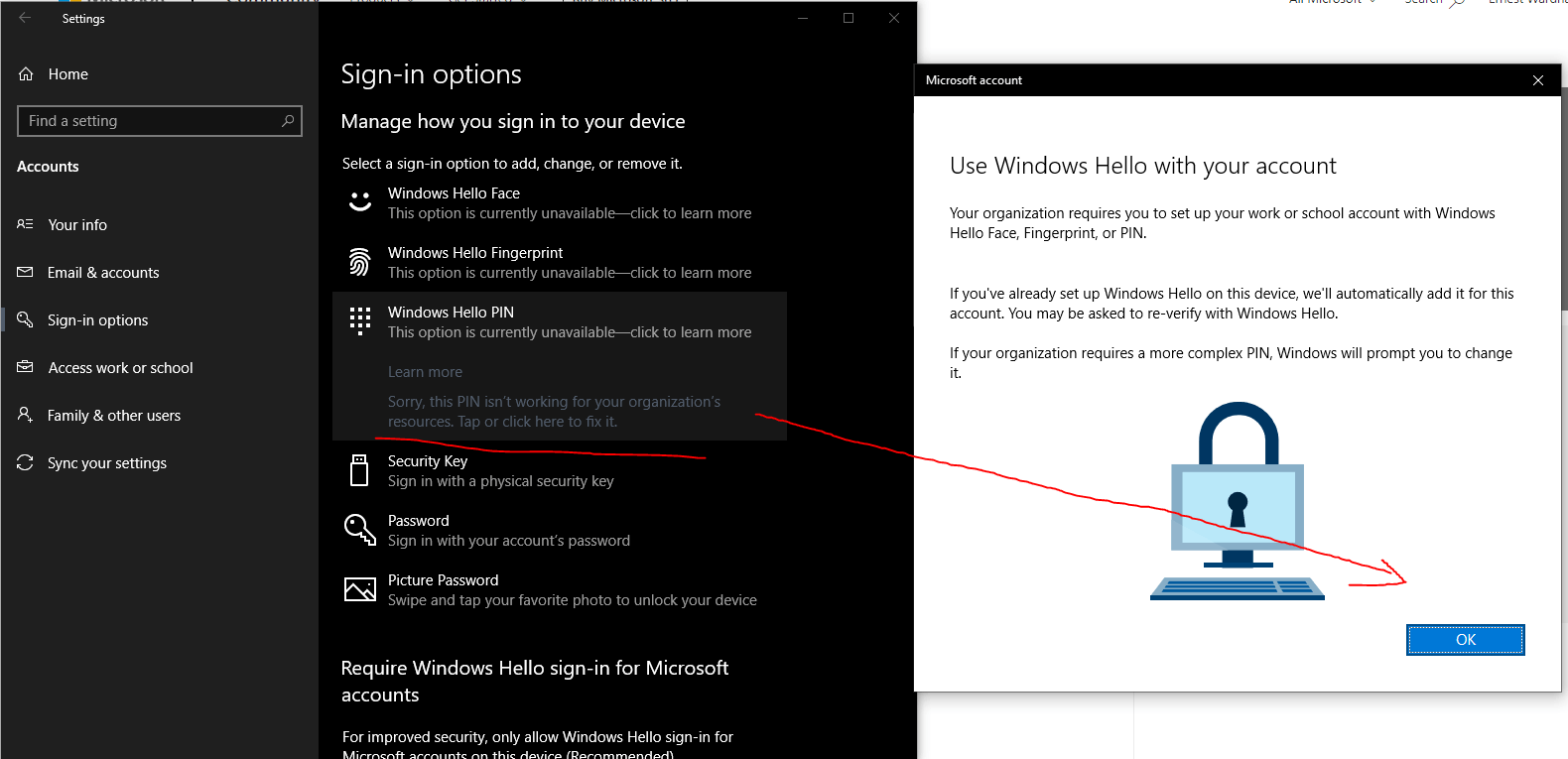Click the Accounts section heading in sidebar
The height and width of the screenshot is (759, 1568).
click(48, 167)
